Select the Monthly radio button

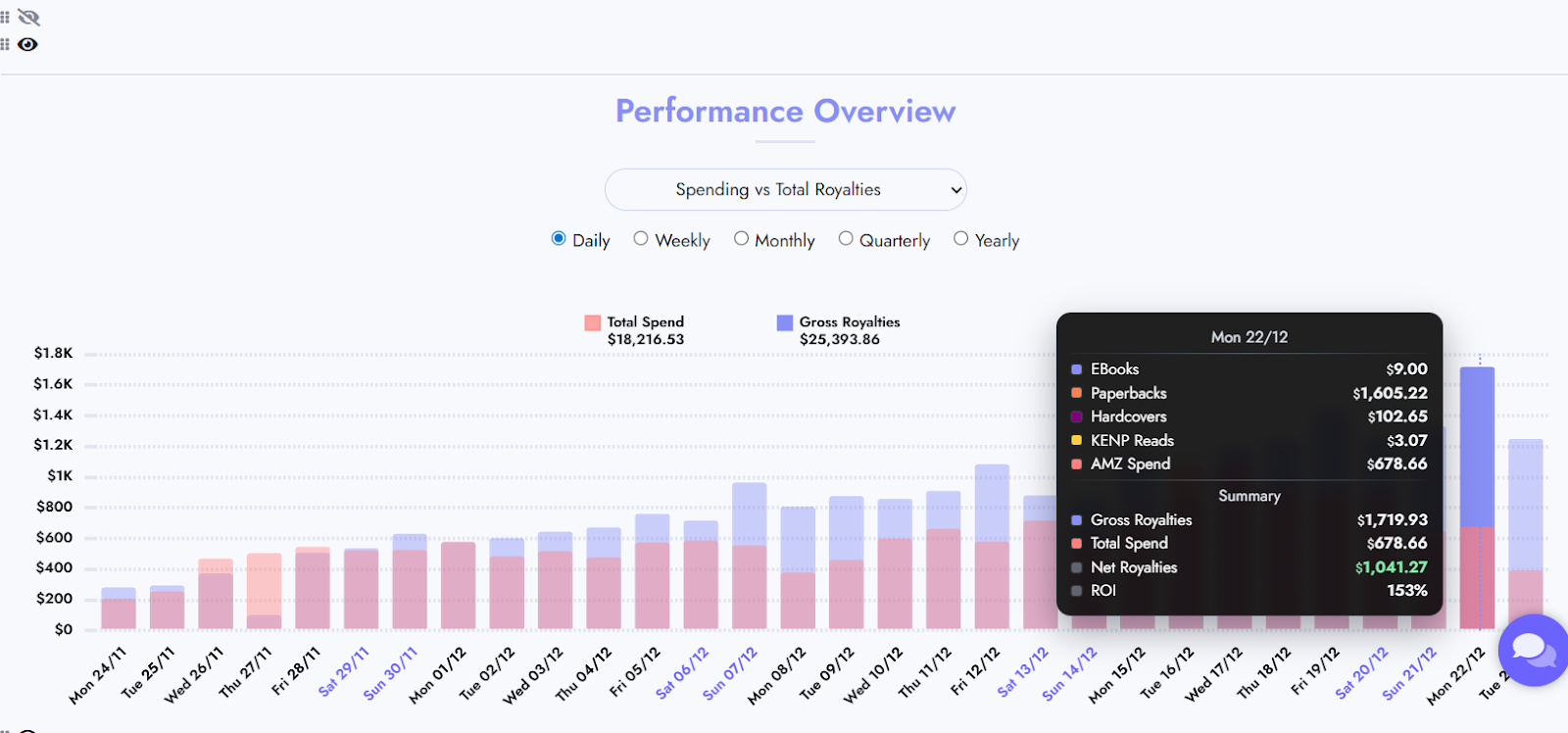742,238
